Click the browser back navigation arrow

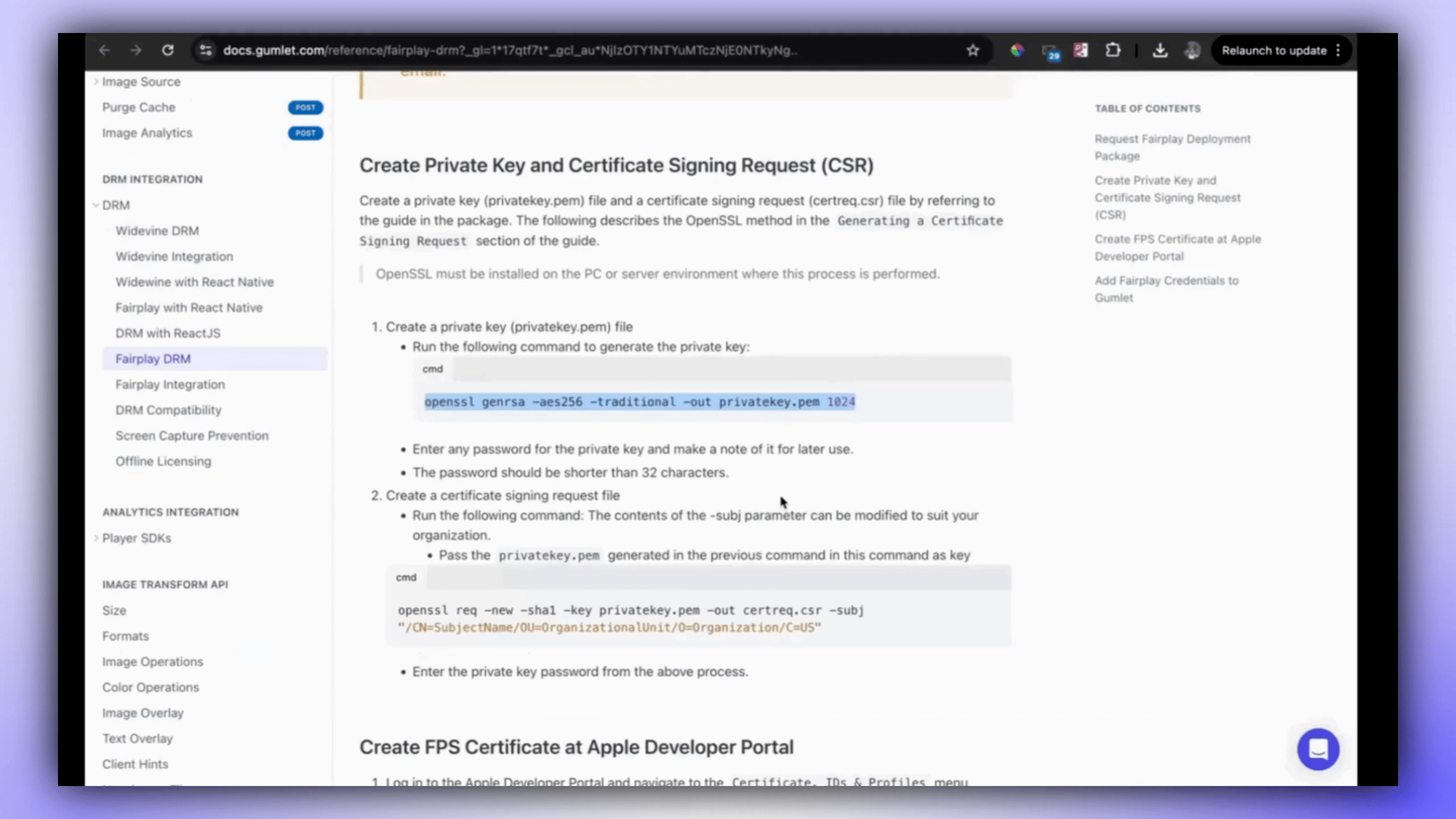[105, 50]
